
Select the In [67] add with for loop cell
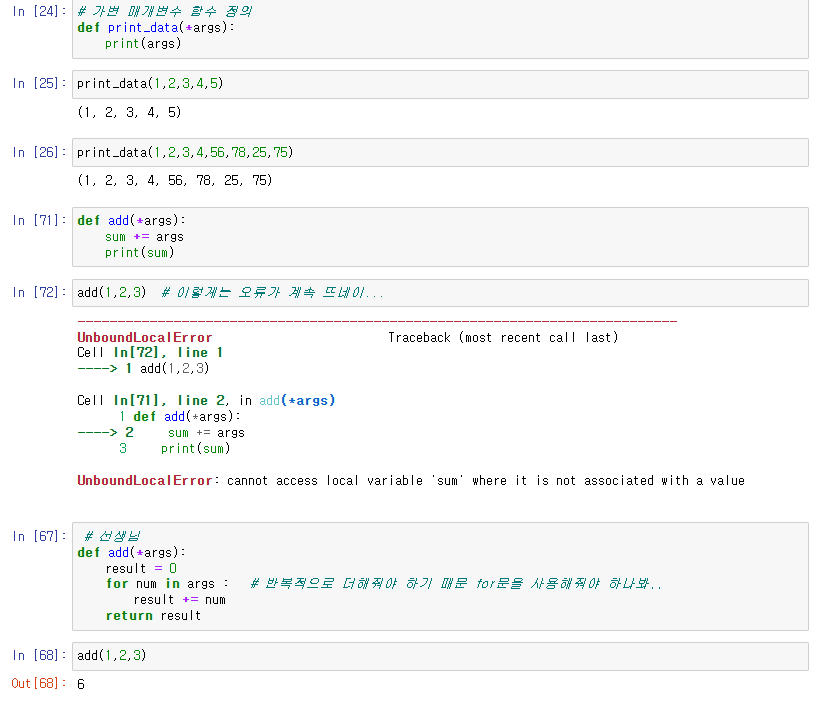pos(440,577)
